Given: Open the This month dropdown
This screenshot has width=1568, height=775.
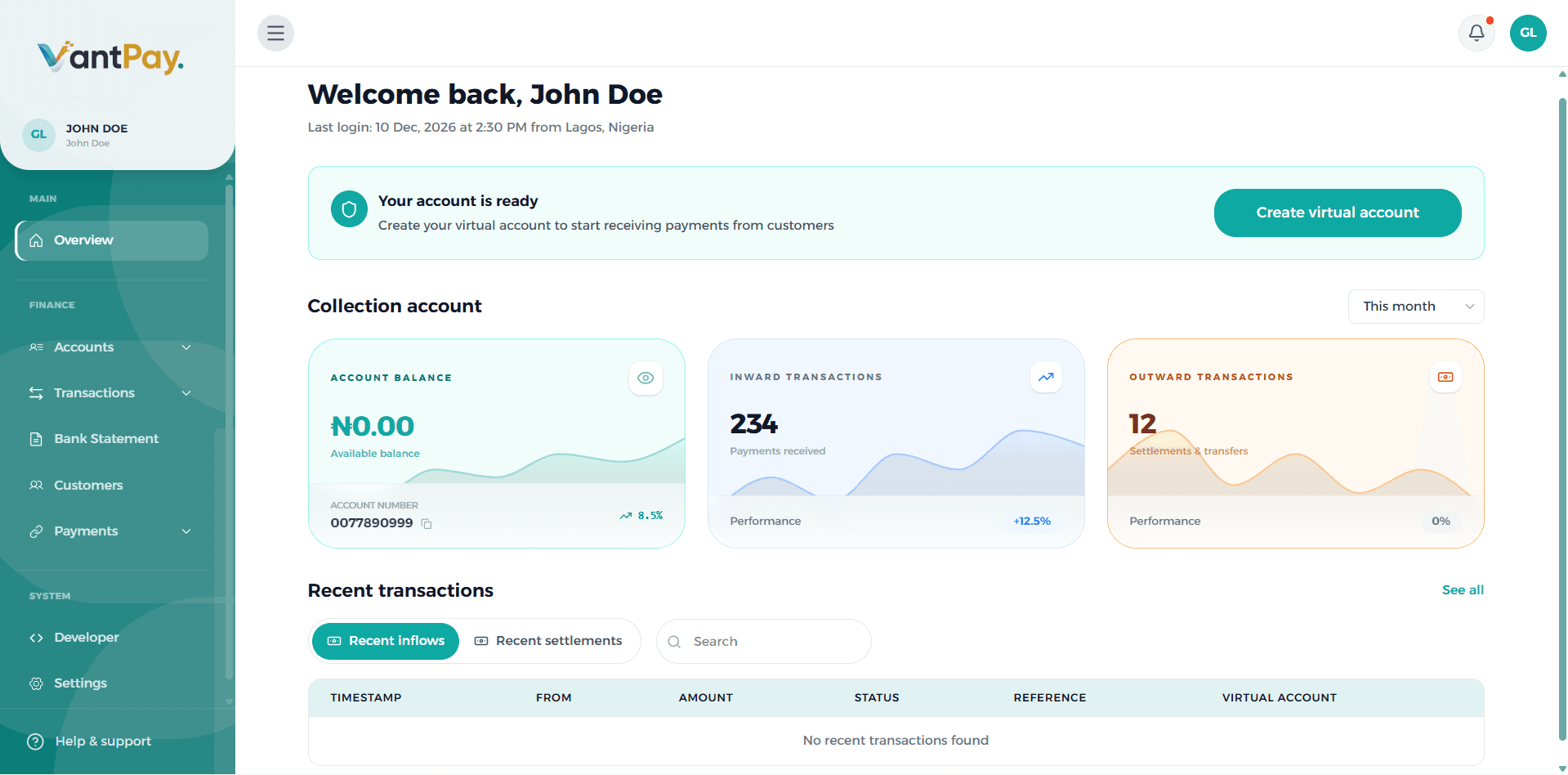Looking at the screenshot, I should pos(1415,306).
